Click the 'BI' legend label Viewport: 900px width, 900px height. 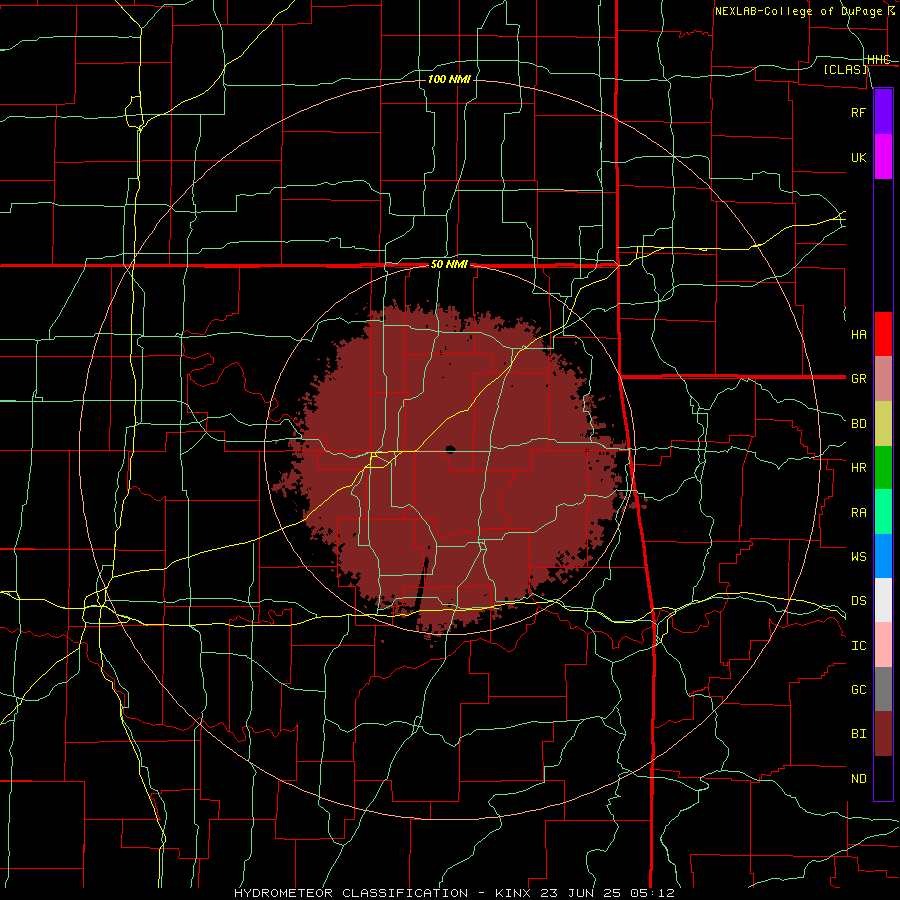click(859, 734)
